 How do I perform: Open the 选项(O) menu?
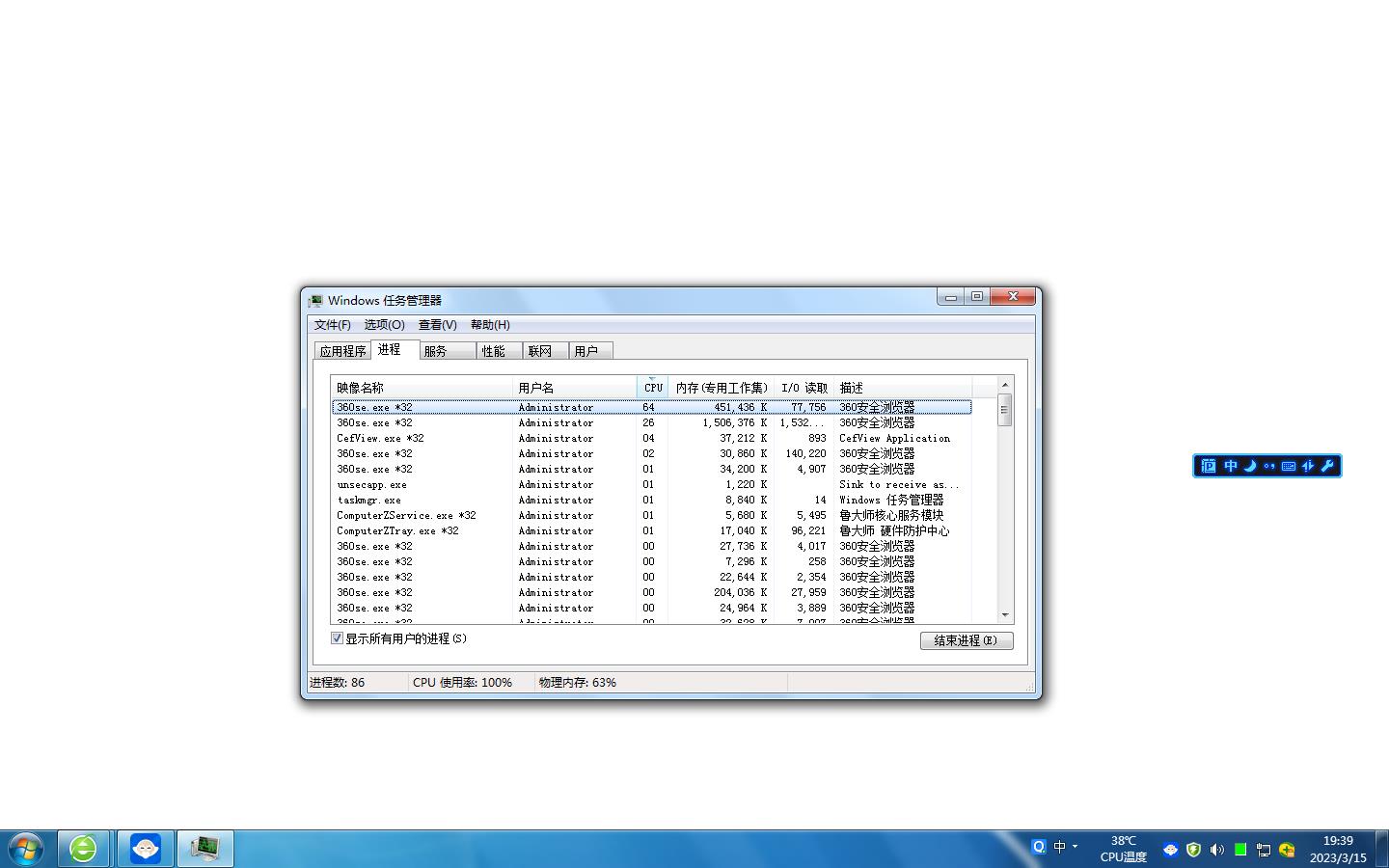click(384, 325)
